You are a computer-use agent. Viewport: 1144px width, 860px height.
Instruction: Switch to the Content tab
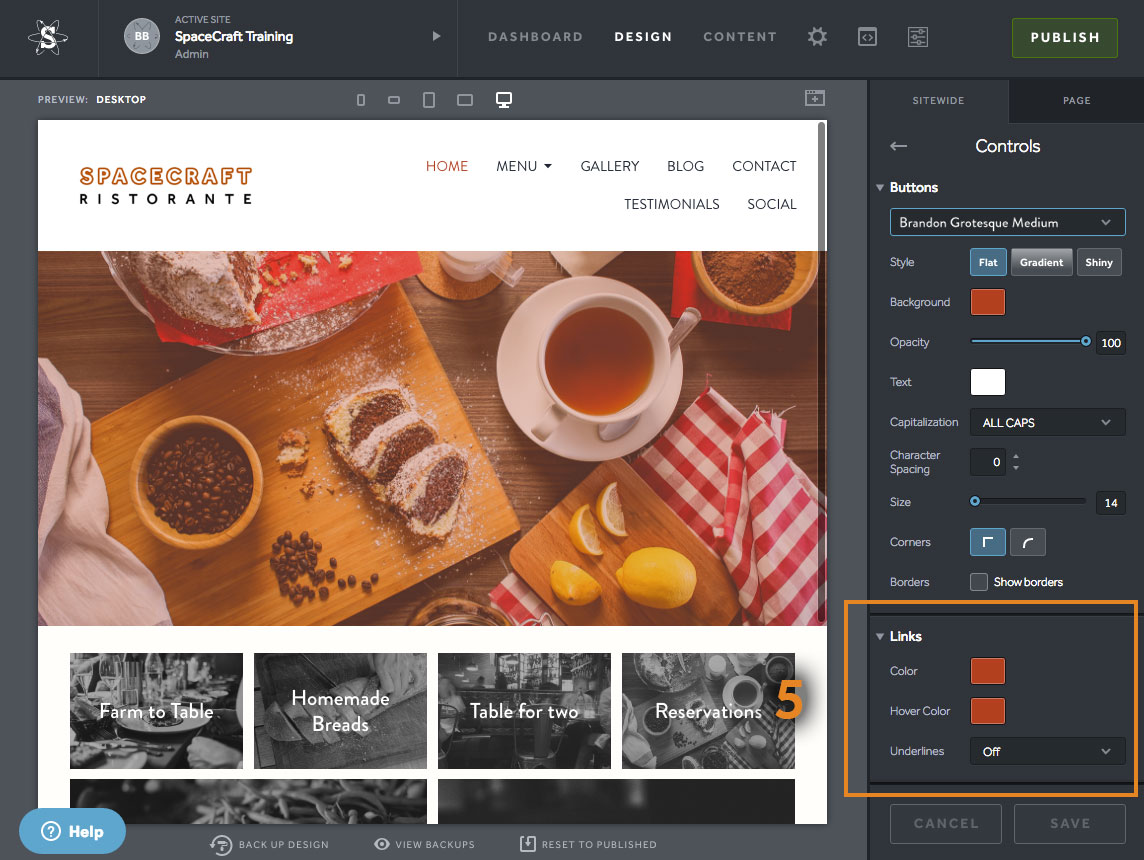(x=740, y=36)
